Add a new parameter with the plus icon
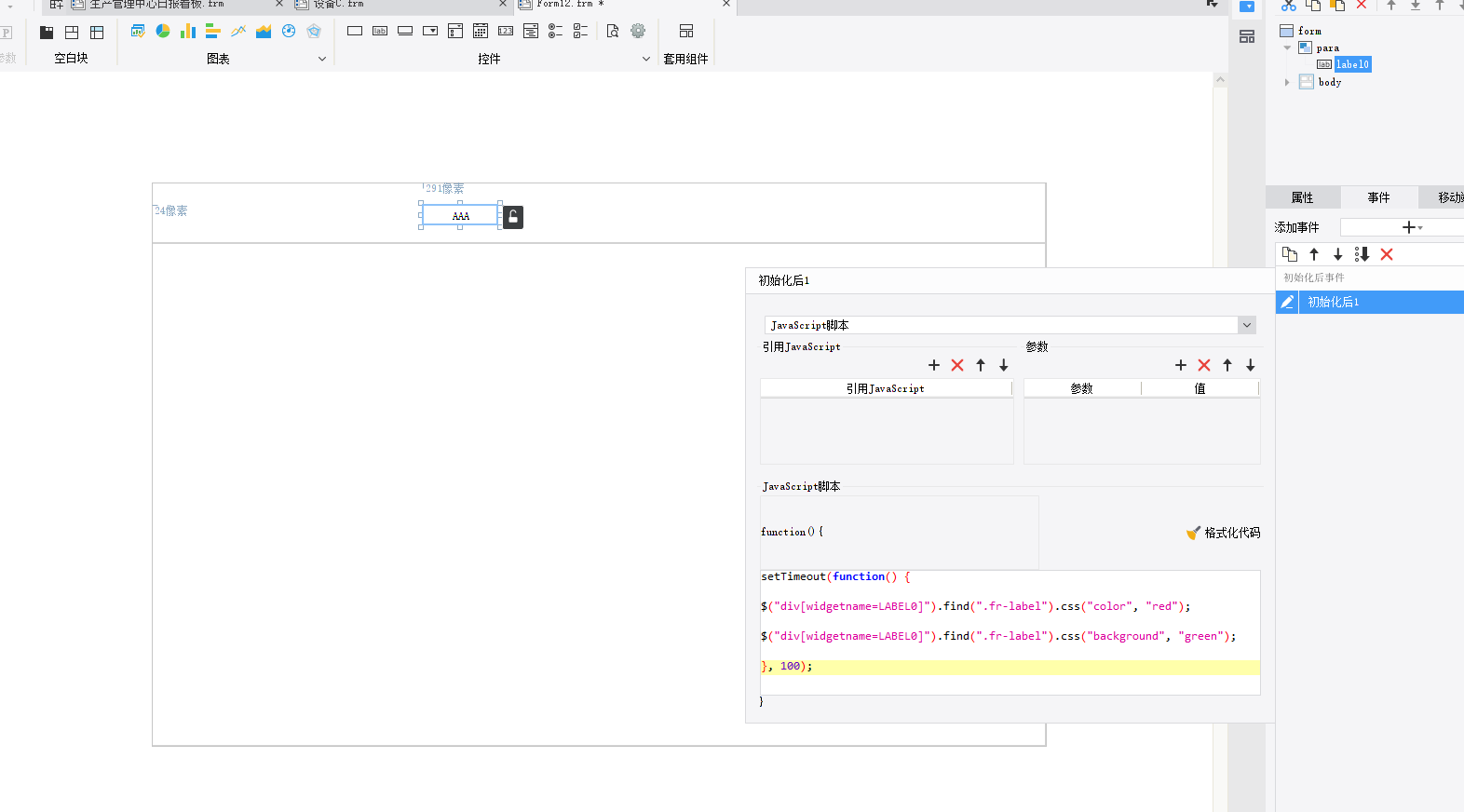This screenshot has height=812, width=1464. point(1181,365)
